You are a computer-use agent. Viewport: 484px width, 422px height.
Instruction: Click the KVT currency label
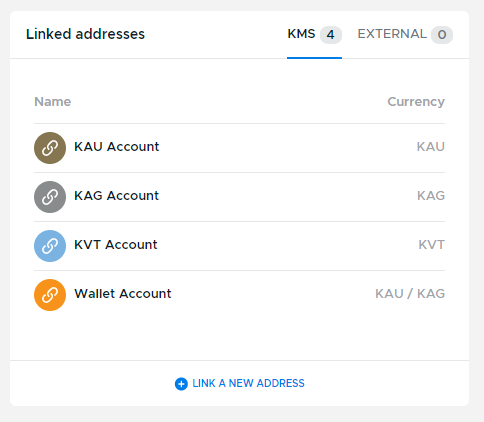432,245
